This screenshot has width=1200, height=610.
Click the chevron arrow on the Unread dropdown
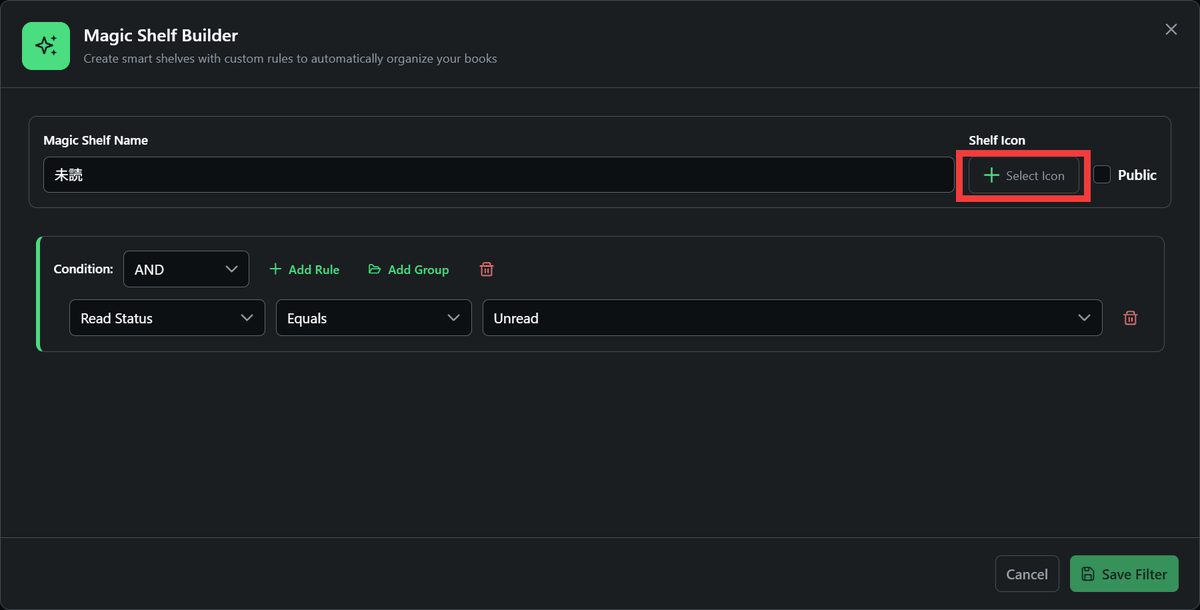point(1084,318)
